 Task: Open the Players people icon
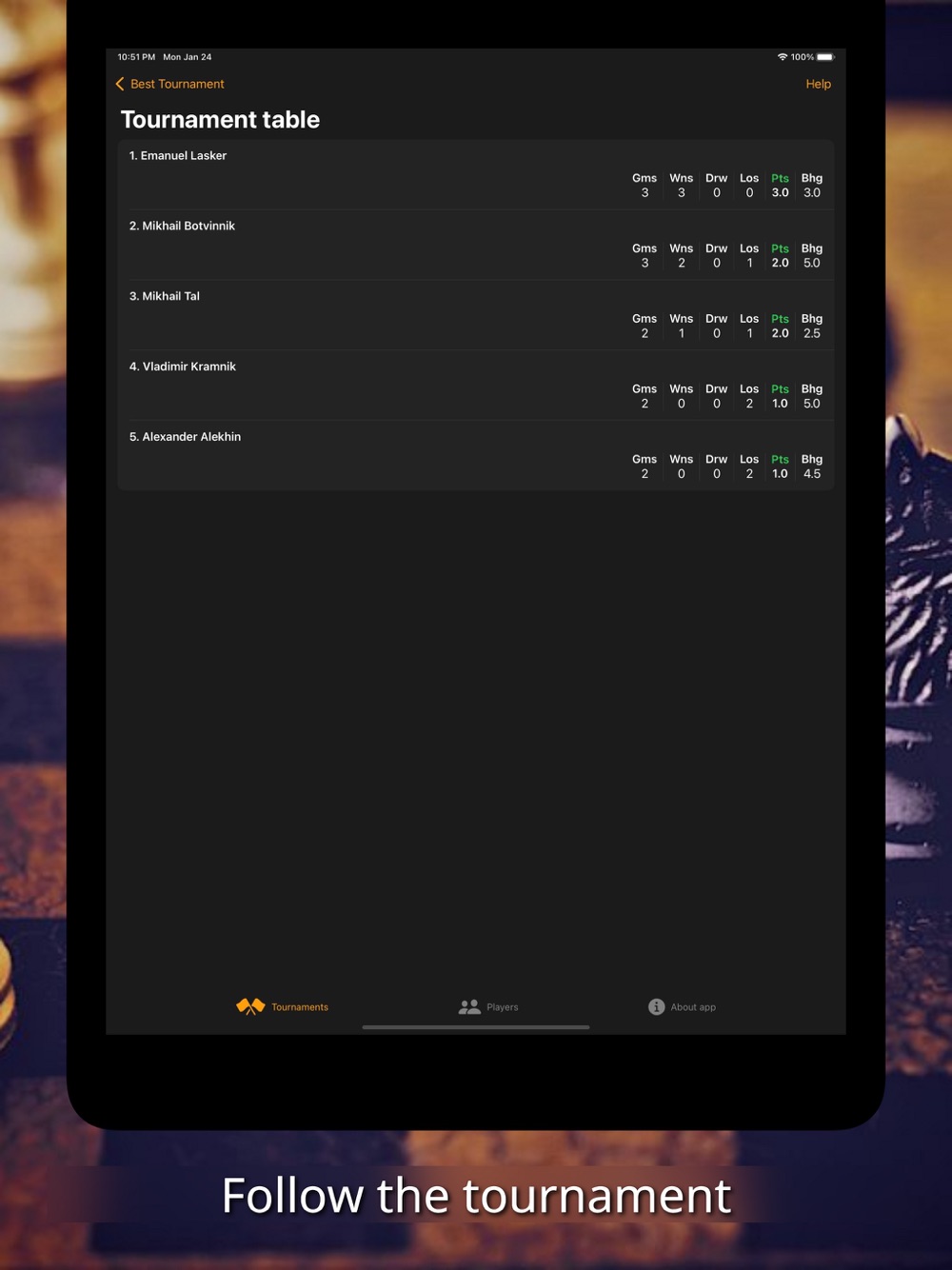tap(469, 1006)
